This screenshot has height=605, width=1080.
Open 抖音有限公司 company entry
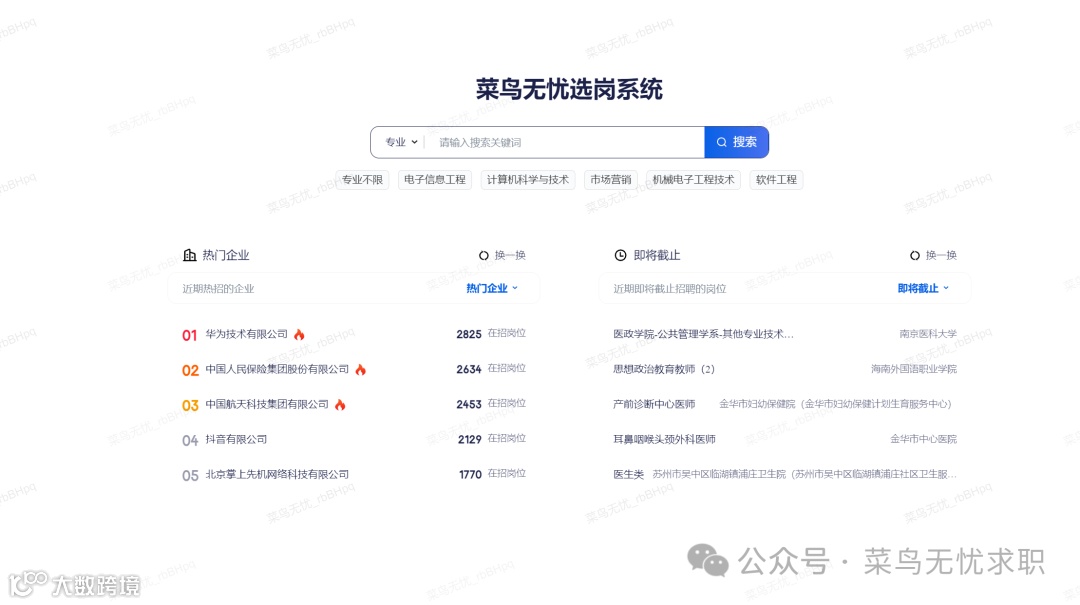tap(236, 439)
